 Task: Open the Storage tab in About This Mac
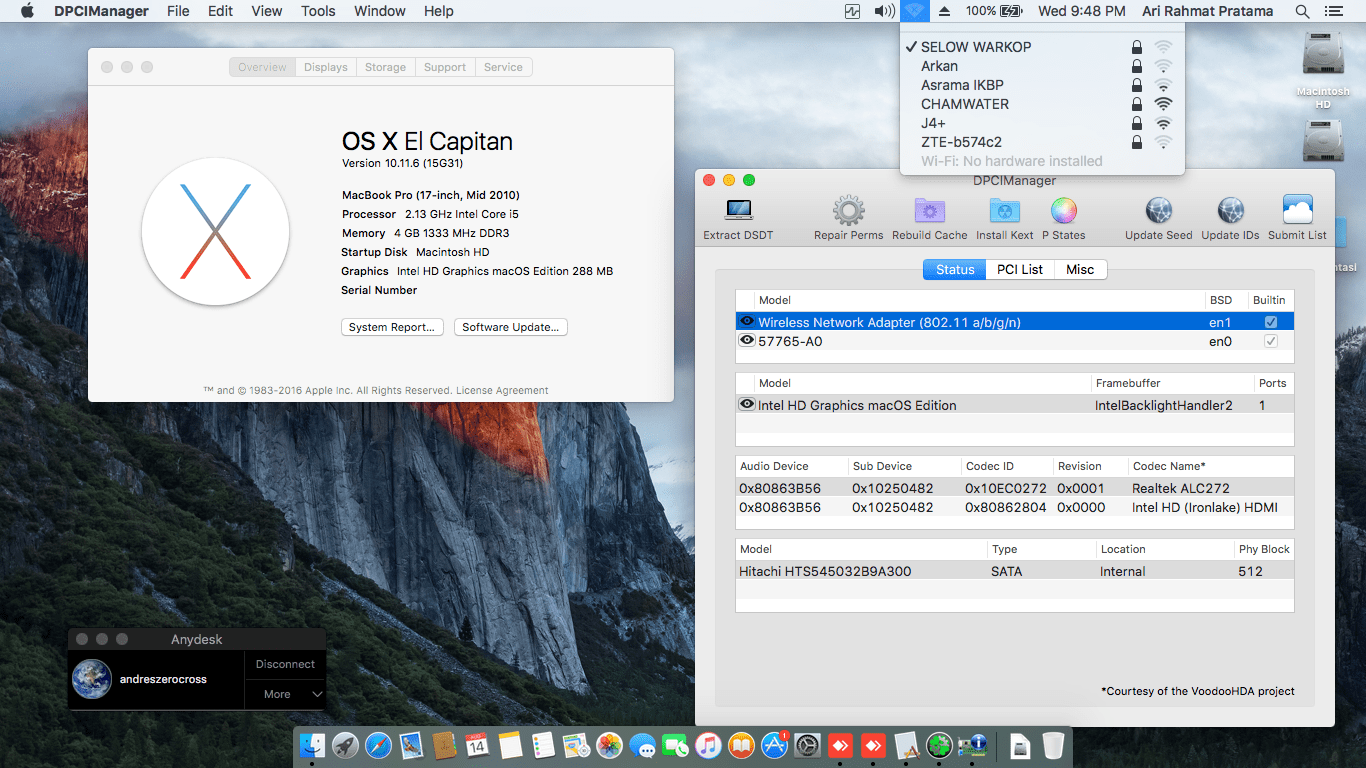(x=385, y=67)
